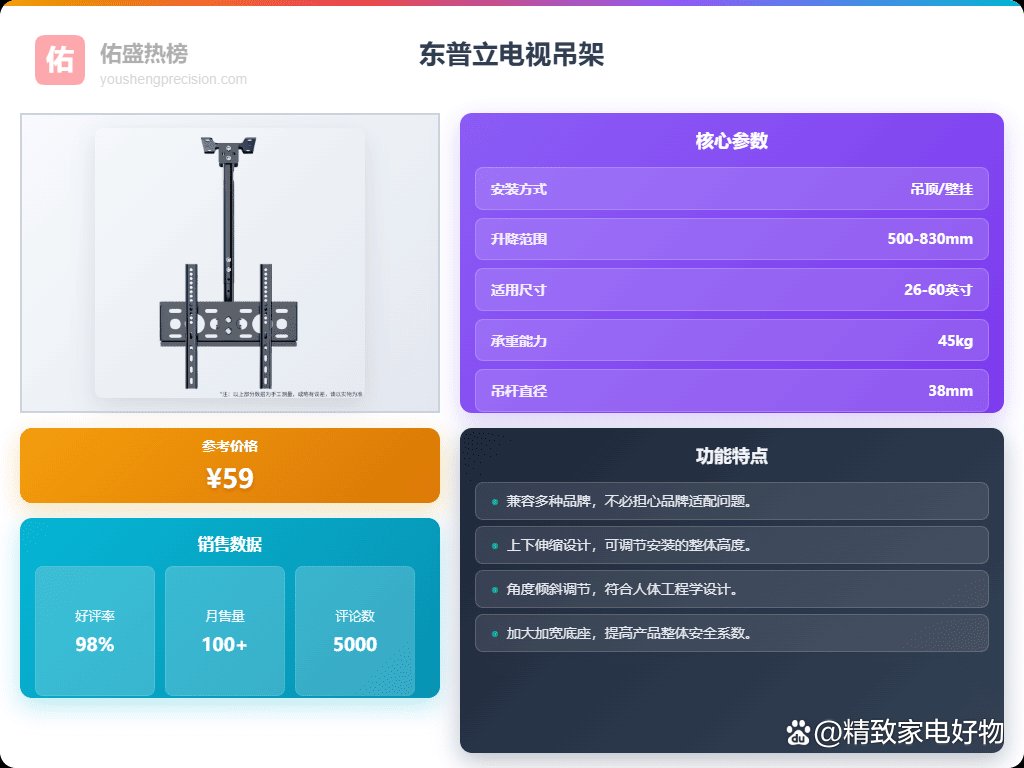Click the Baidu paw watermark icon

(x=798, y=734)
